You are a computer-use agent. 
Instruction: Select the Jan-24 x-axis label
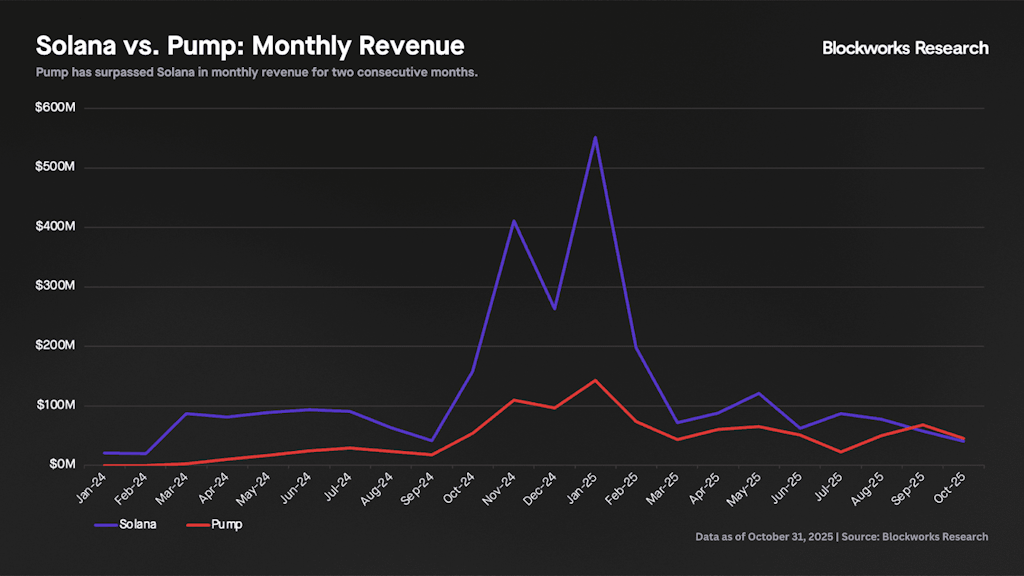91,488
